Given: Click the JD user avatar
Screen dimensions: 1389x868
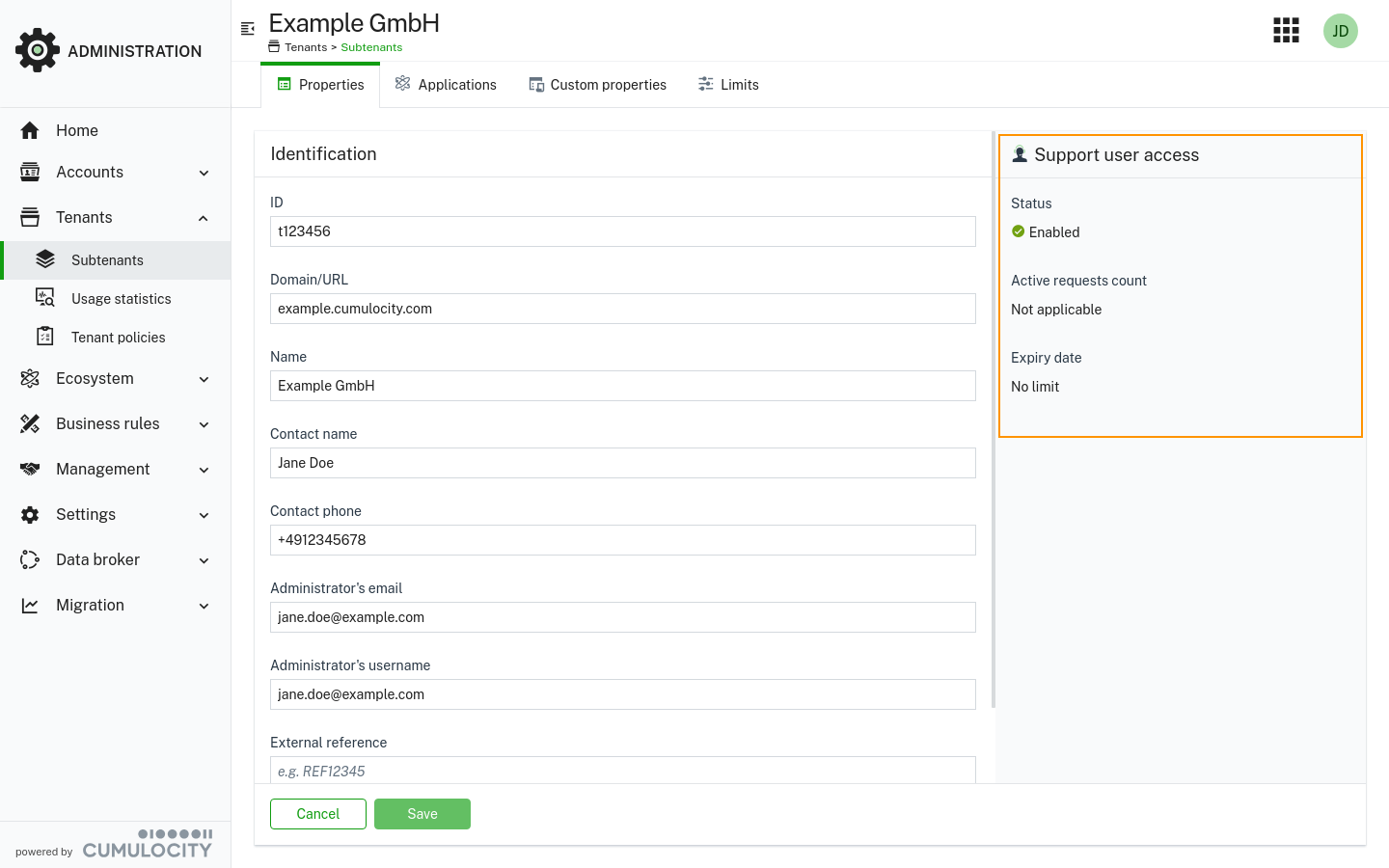Looking at the screenshot, I should coord(1340,30).
